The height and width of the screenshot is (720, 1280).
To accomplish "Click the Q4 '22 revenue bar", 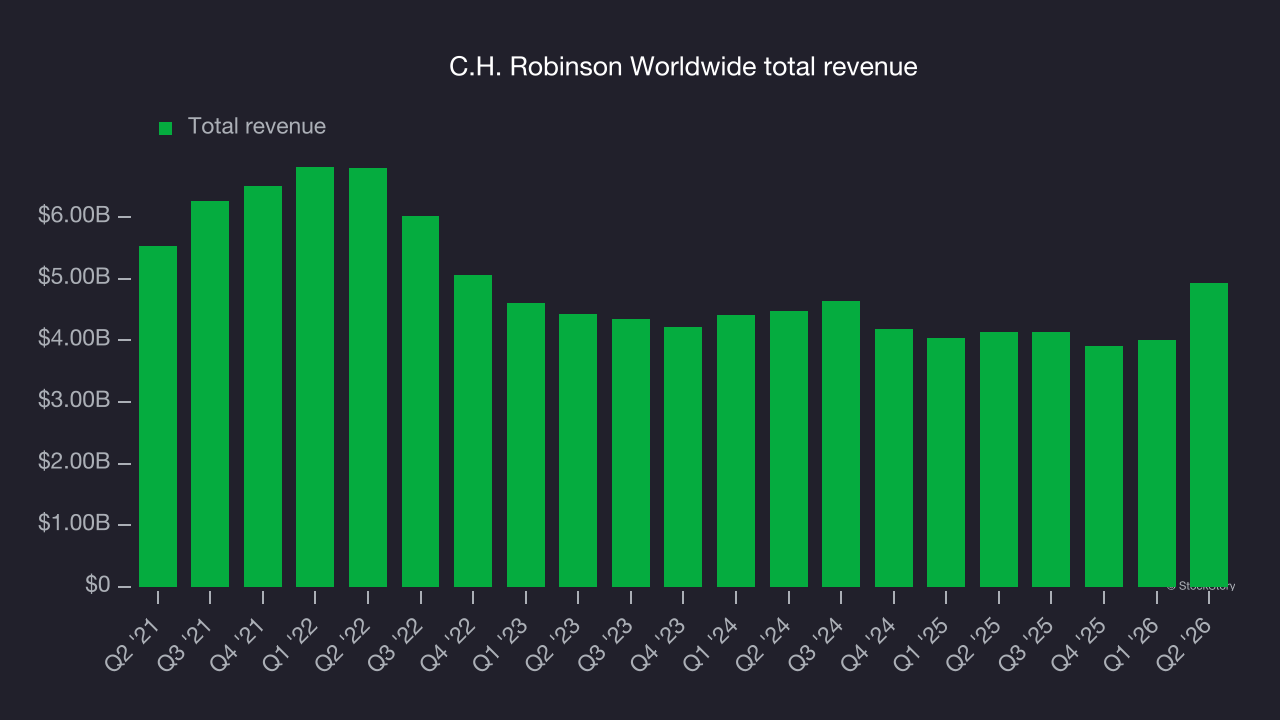I will pos(473,431).
